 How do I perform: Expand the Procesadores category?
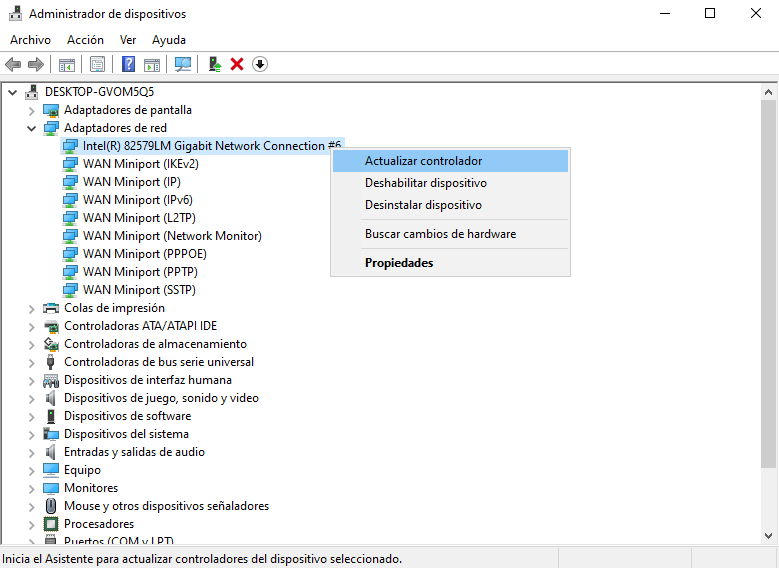(x=31, y=525)
